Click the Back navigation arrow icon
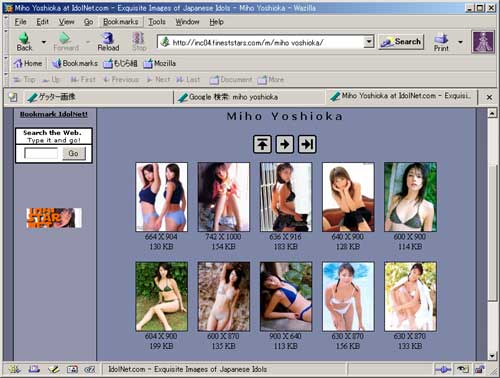 [24, 38]
